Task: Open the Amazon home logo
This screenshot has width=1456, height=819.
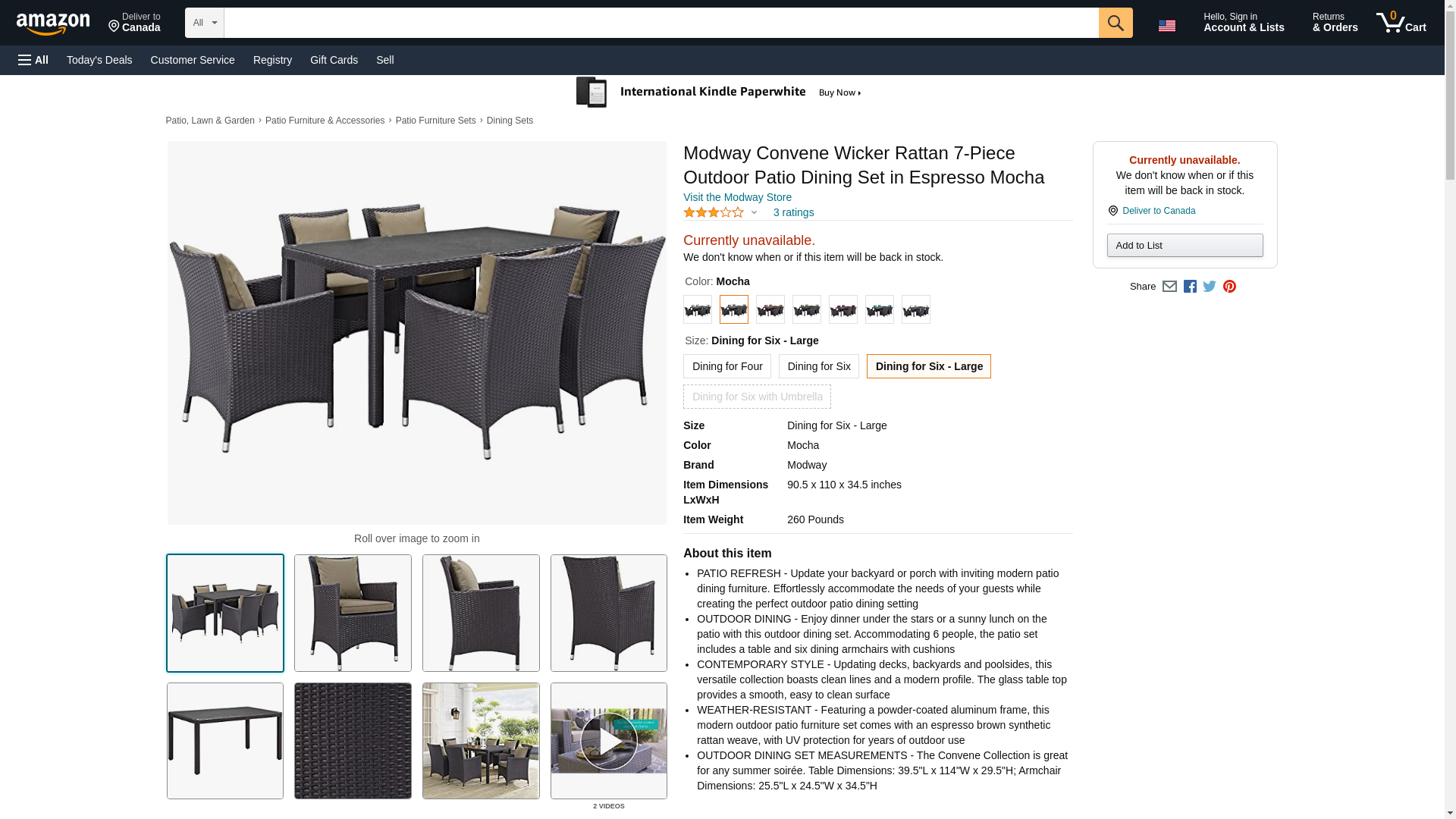Action: point(53,24)
